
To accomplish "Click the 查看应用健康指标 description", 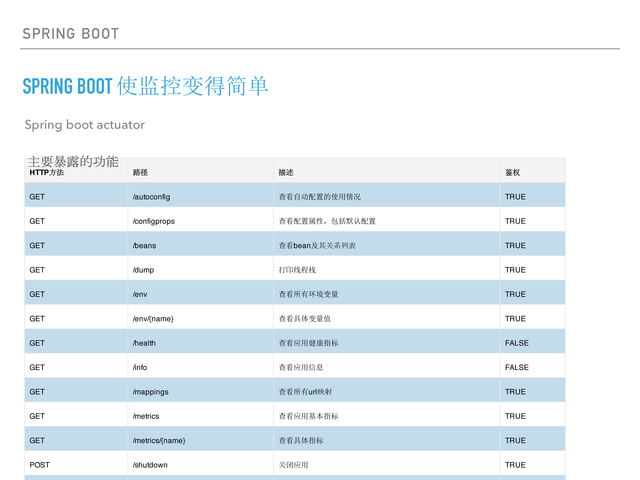I will [309, 343].
